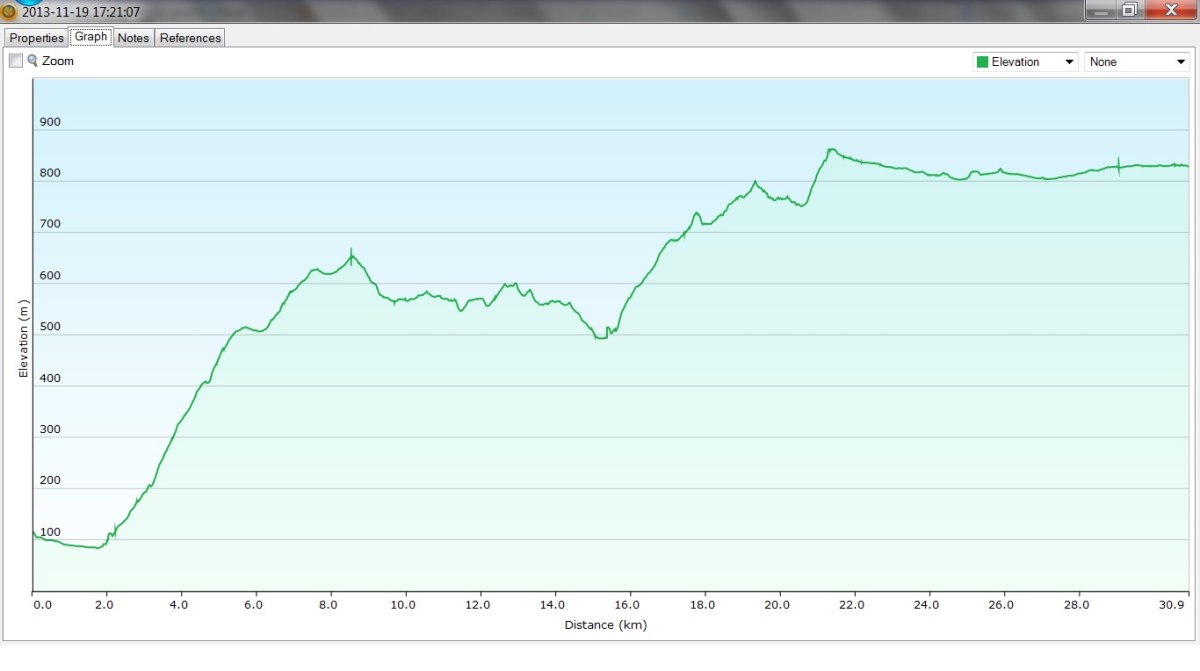Click the small spike near 29 km
1200x671 pixels.
coord(1118,163)
